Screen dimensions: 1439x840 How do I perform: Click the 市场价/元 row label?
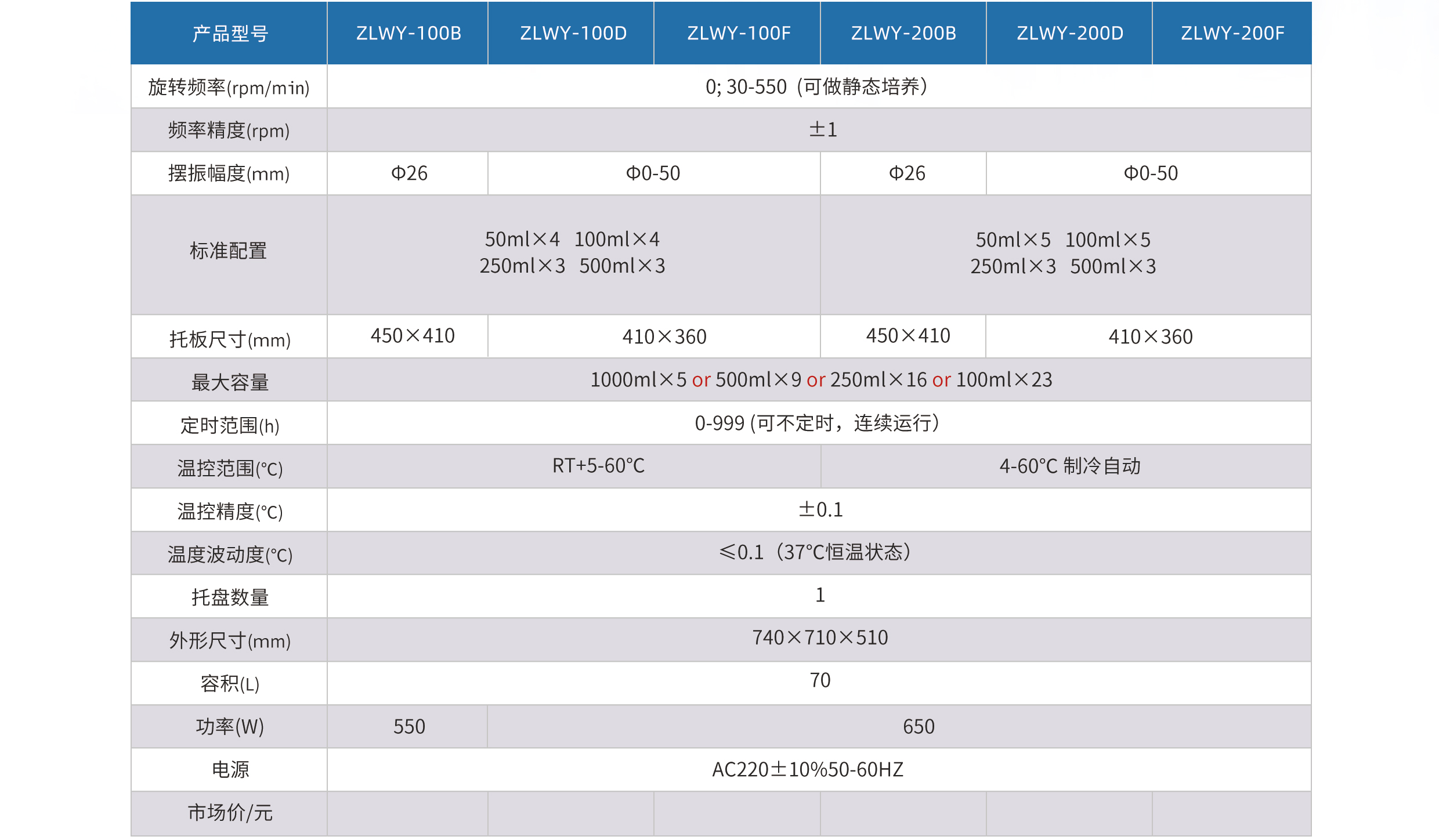230,813
